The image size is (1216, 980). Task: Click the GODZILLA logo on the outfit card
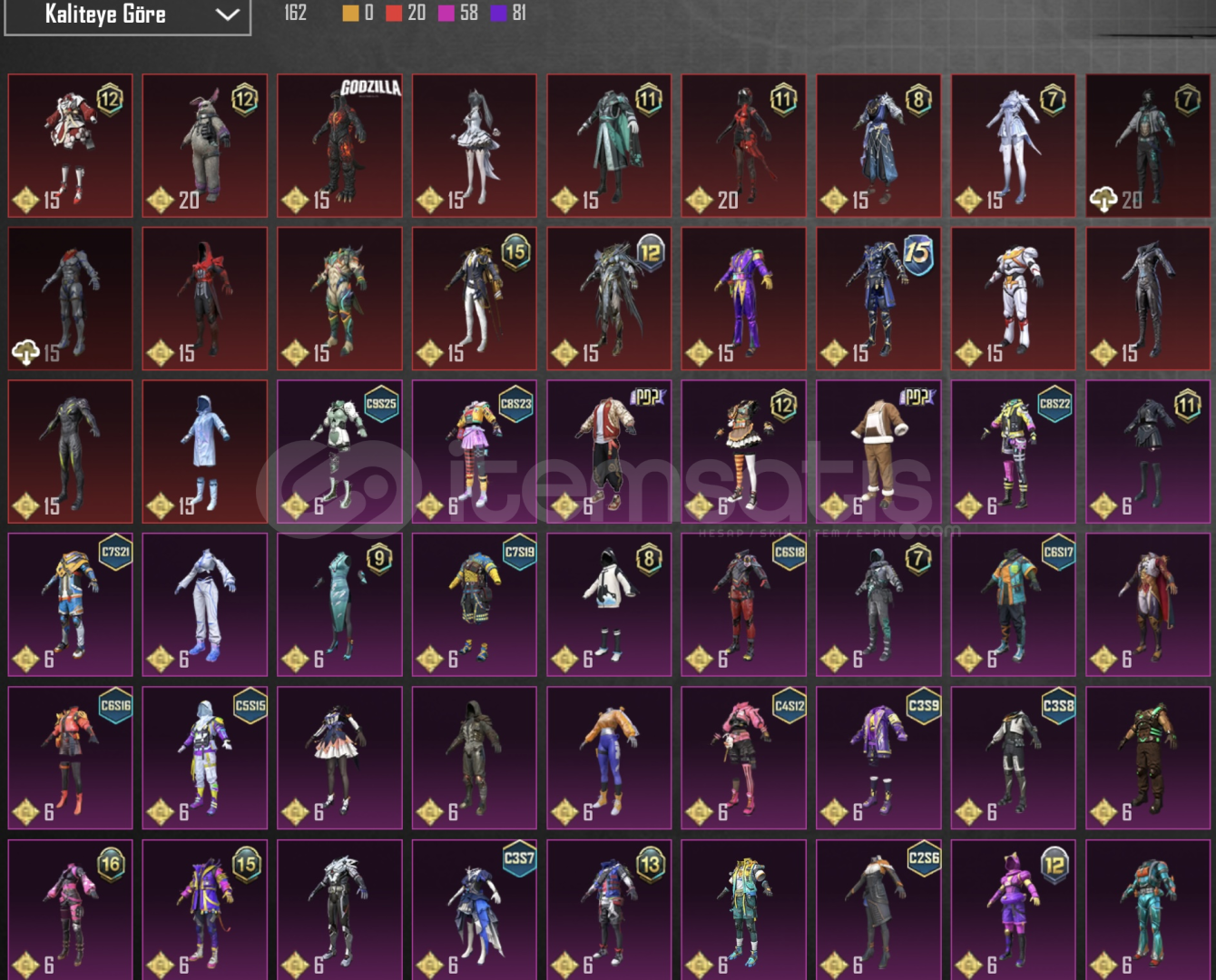click(370, 88)
